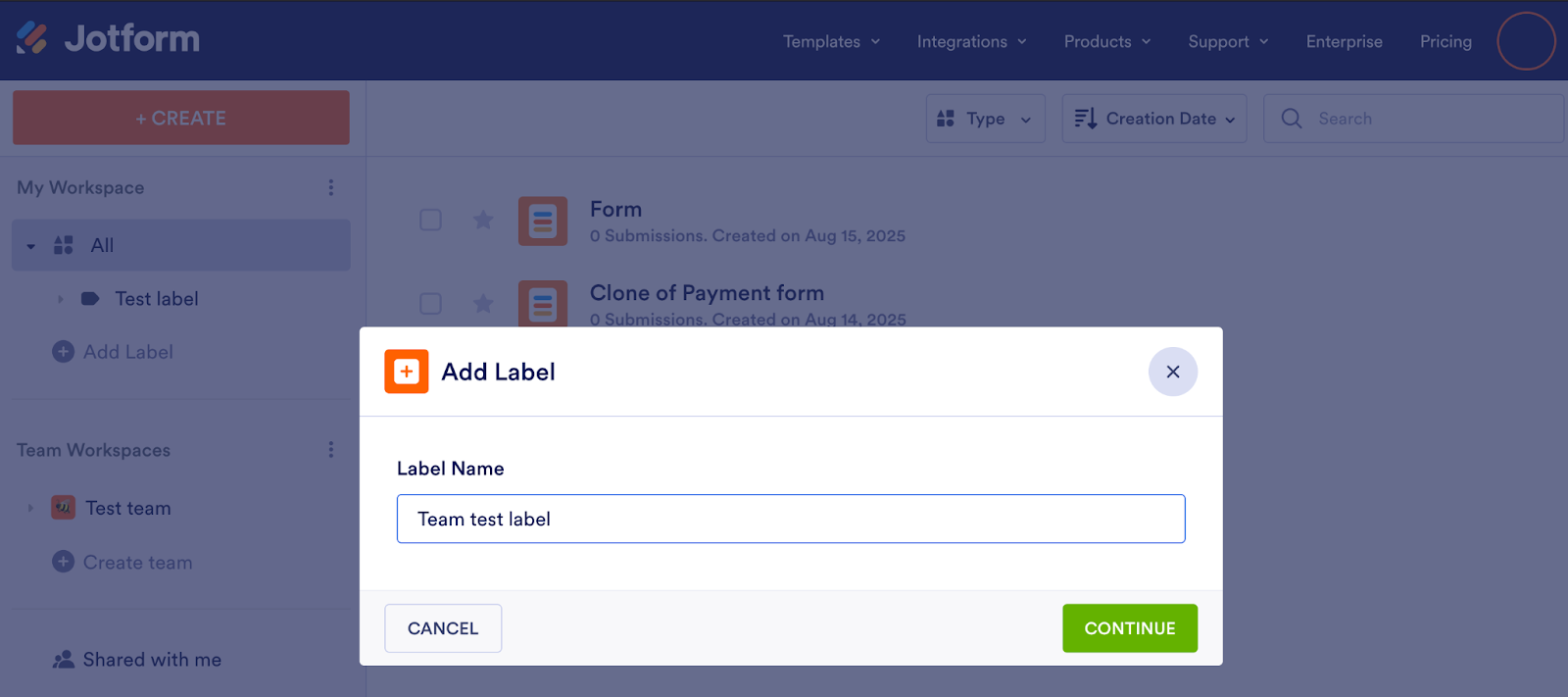1568x697 pixels.
Task: Open the Integrations menu
Action: pos(971,41)
